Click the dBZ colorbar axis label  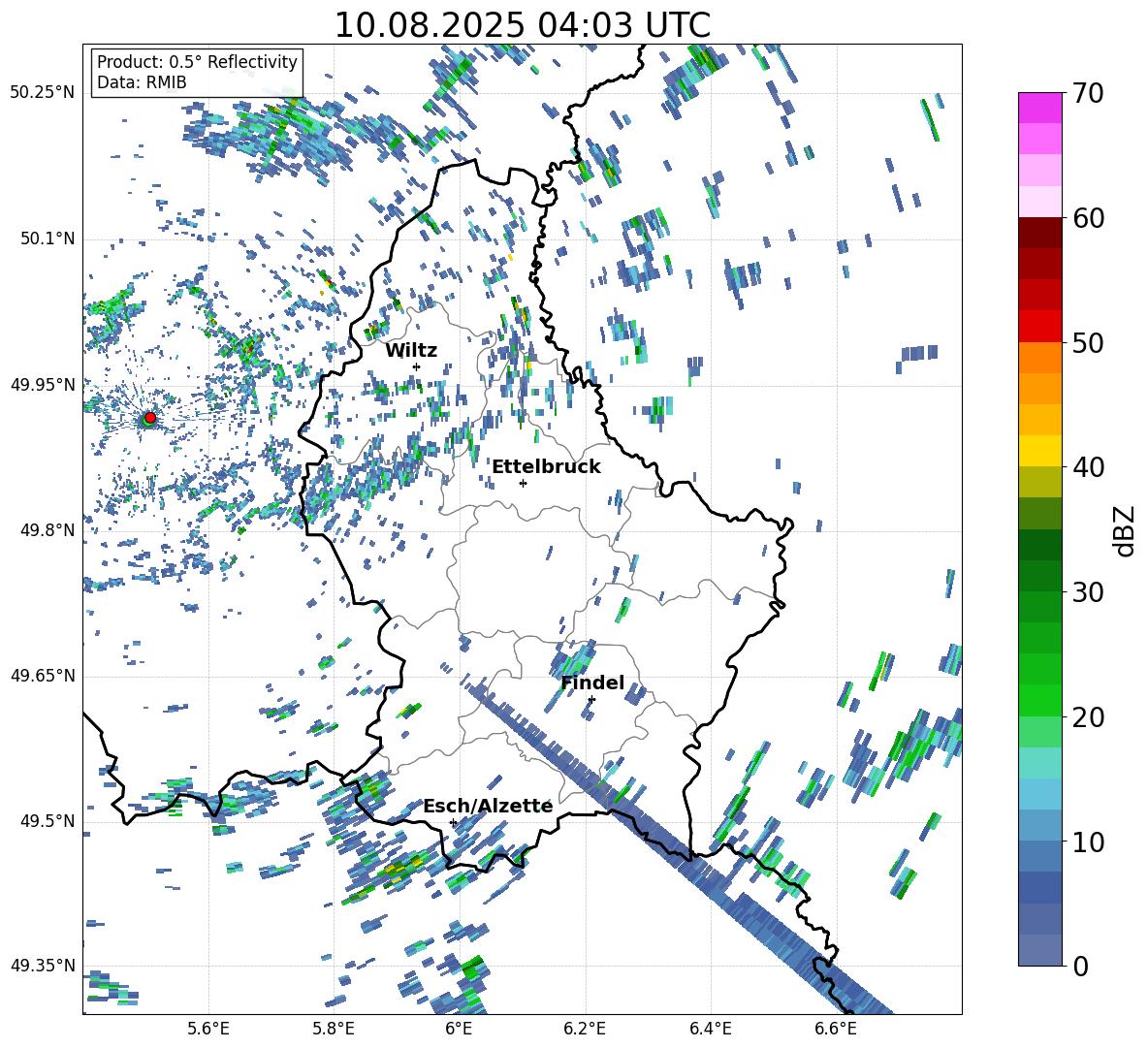(1124, 530)
